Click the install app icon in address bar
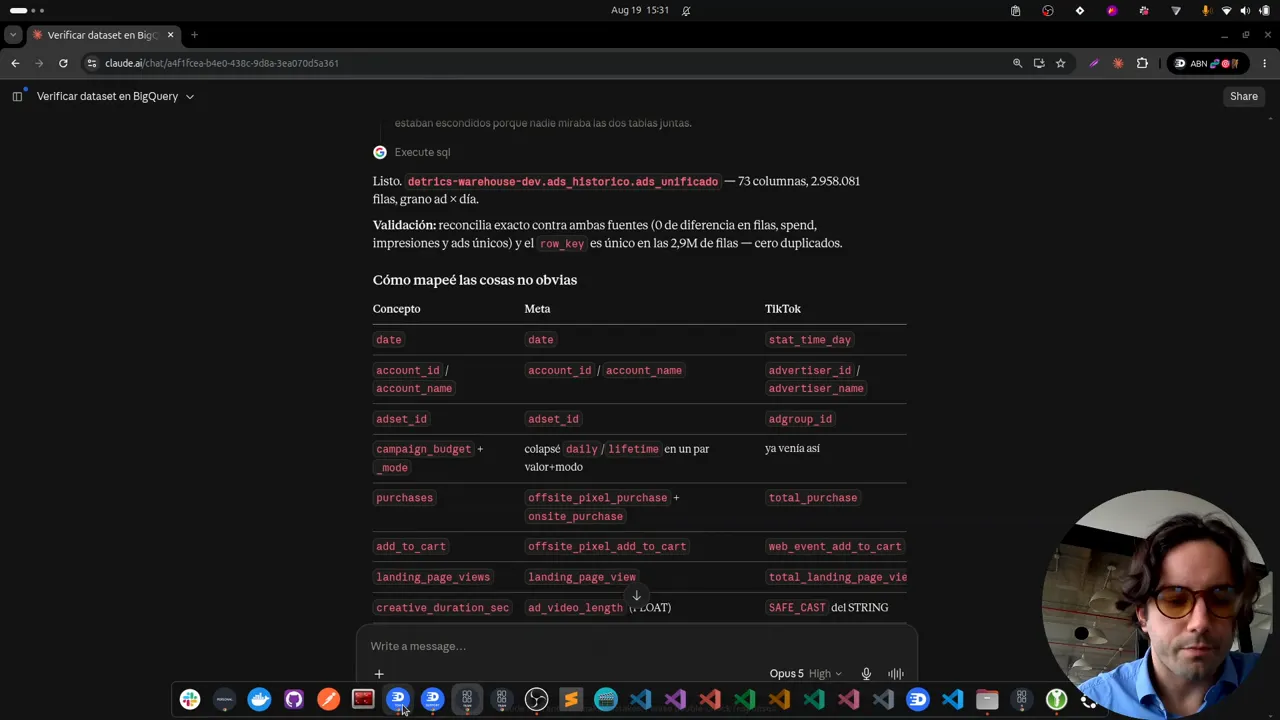The width and height of the screenshot is (1280, 720). (x=1039, y=63)
